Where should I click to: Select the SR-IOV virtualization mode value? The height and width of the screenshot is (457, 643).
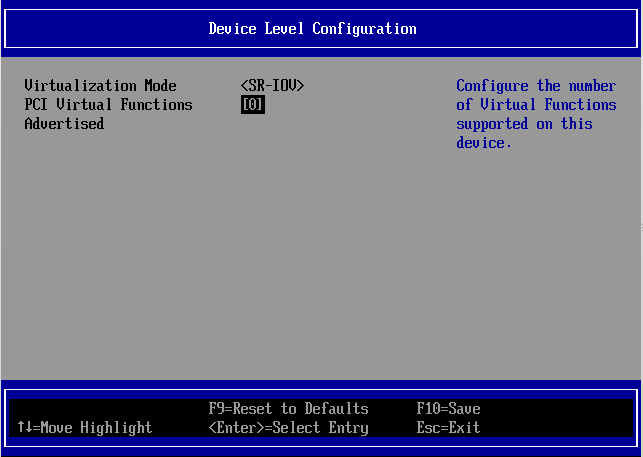(272, 86)
